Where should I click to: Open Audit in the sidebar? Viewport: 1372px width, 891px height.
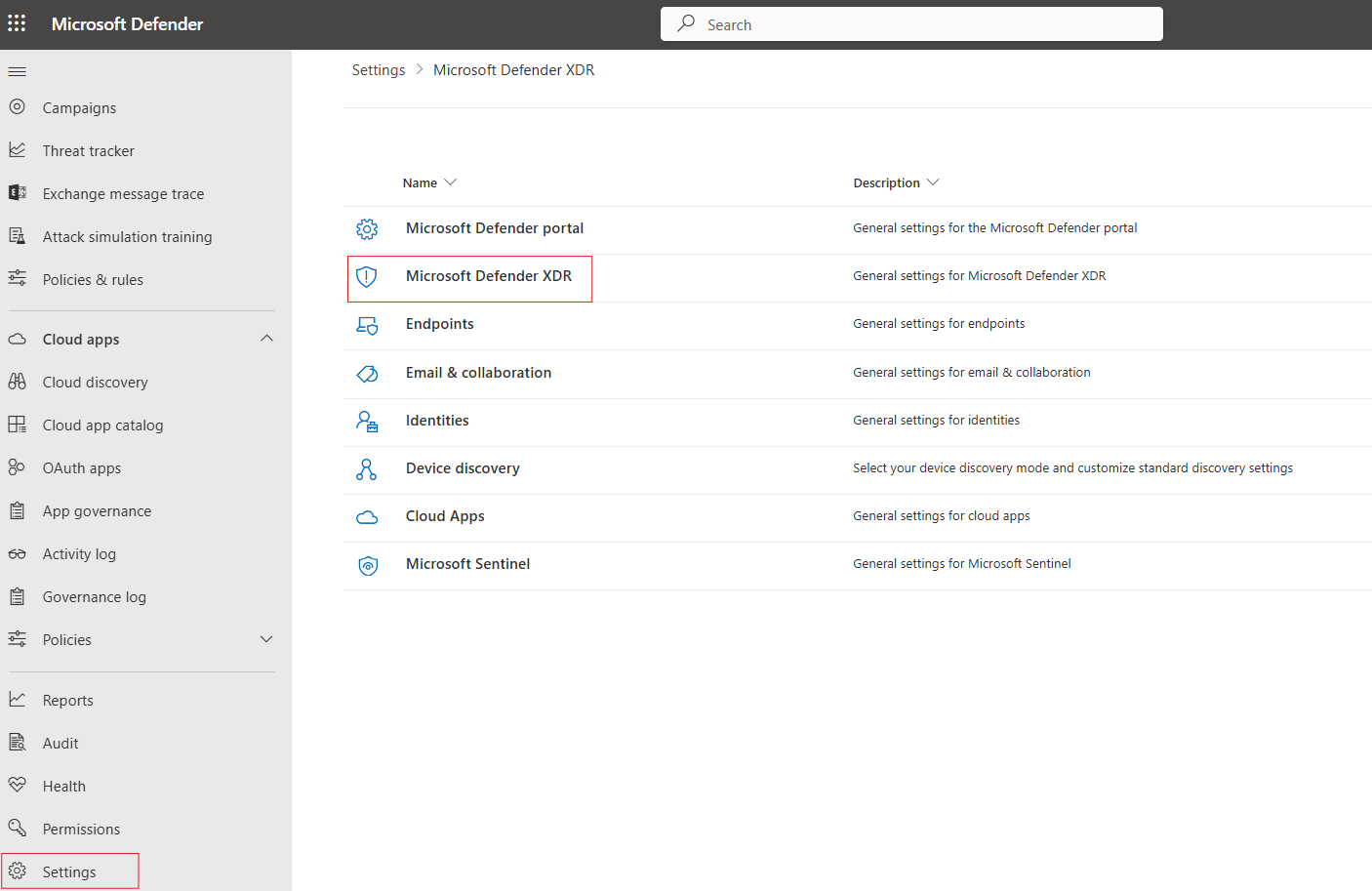coord(61,744)
